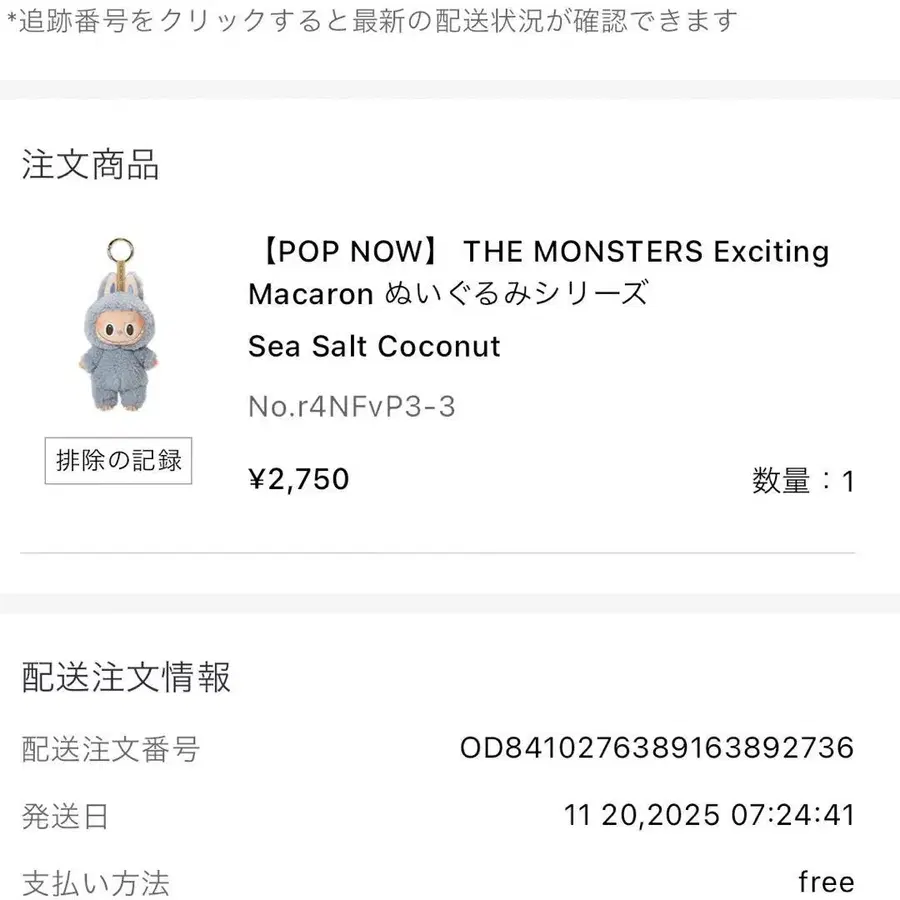Click the ¥2,750 price
Screen dimensions: 900x900
point(299,480)
